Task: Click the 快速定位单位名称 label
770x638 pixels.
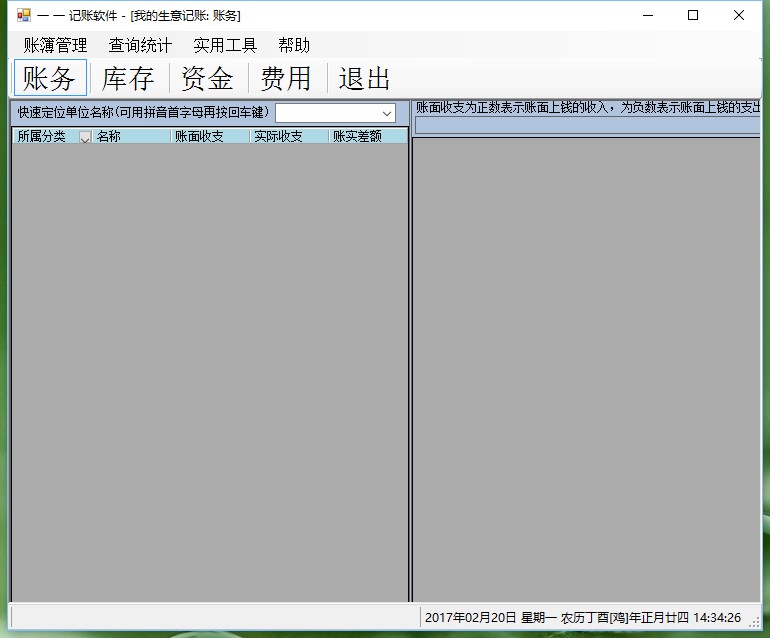Action: (x=143, y=112)
